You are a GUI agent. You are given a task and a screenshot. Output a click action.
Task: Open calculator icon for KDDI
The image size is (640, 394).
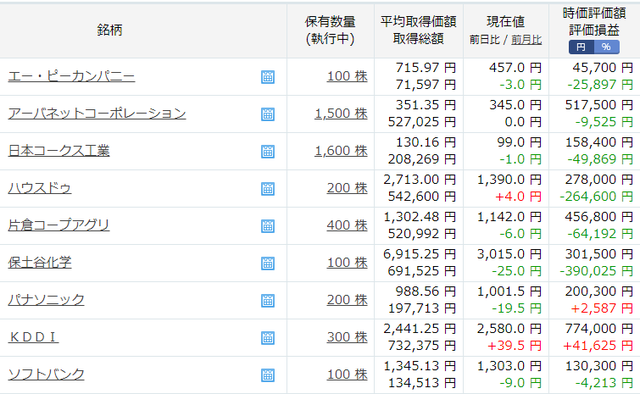pos(268,338)
